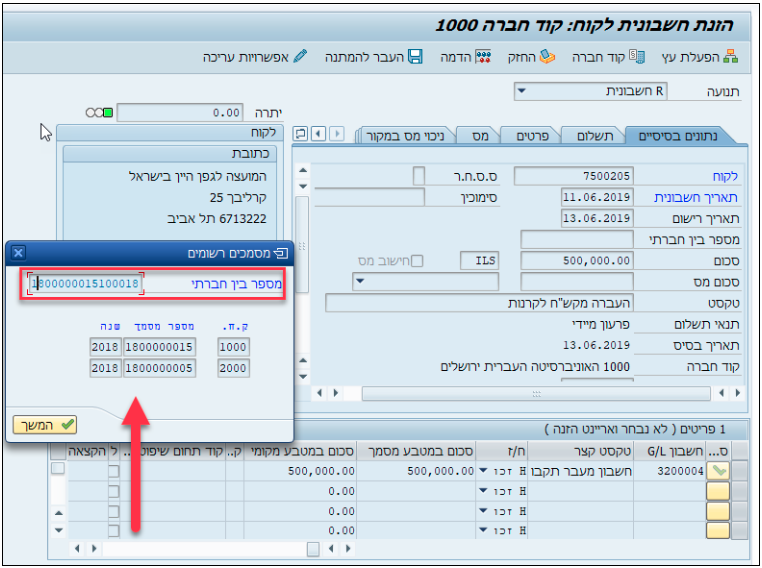Open debit/credit dropdown on second item row
The height and width of the screenshot is (568, 762).
click(x=483, y=491)
